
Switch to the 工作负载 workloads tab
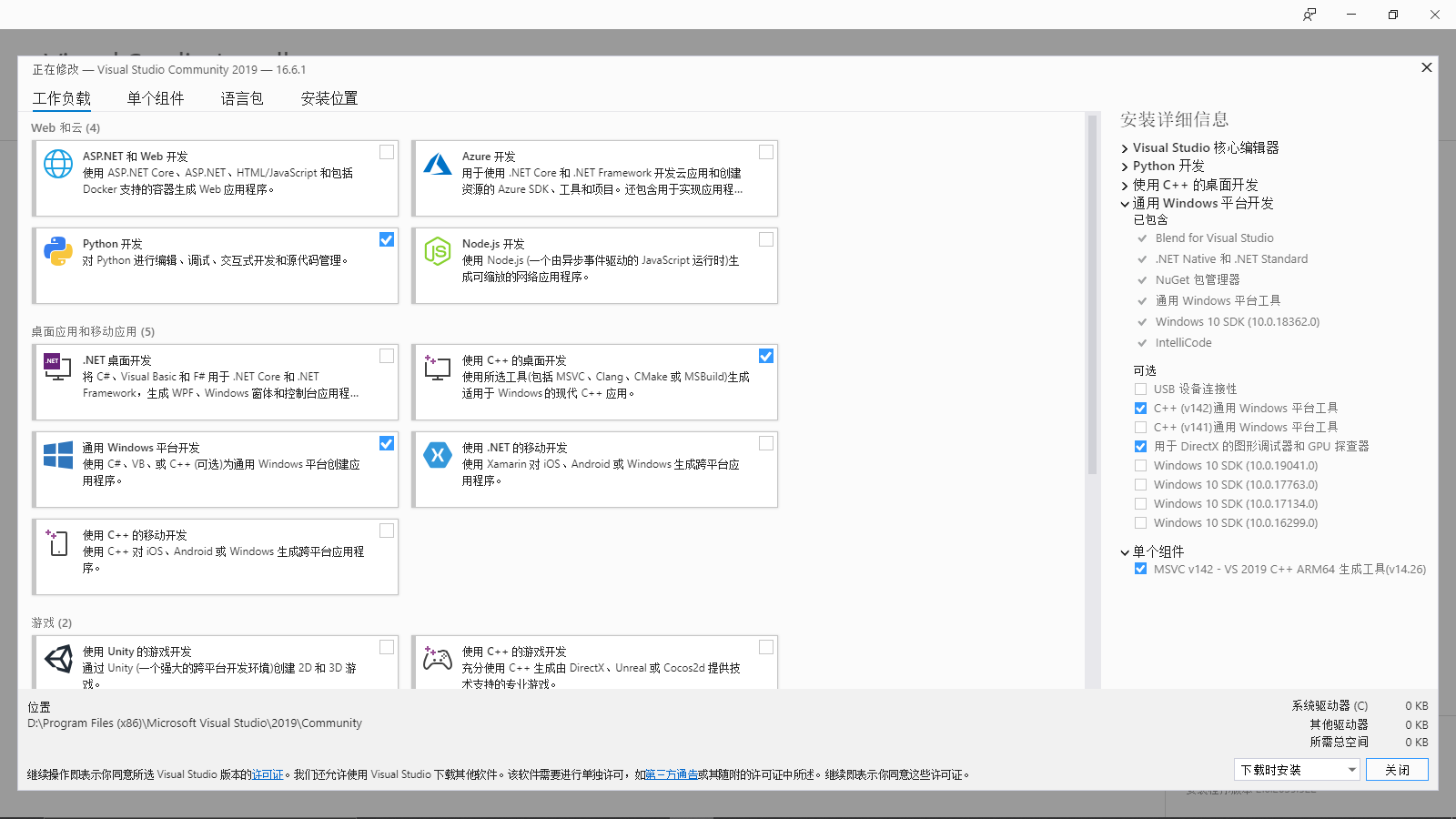[62, 98]
